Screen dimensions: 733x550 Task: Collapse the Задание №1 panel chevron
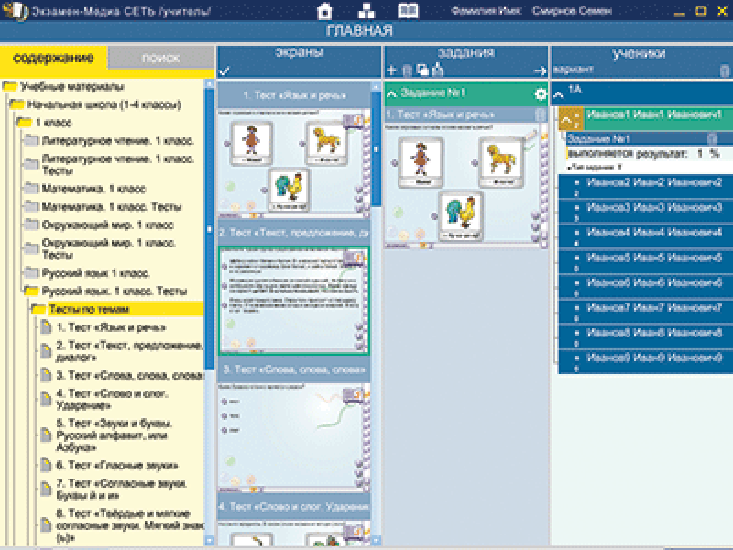coord(392,94)
